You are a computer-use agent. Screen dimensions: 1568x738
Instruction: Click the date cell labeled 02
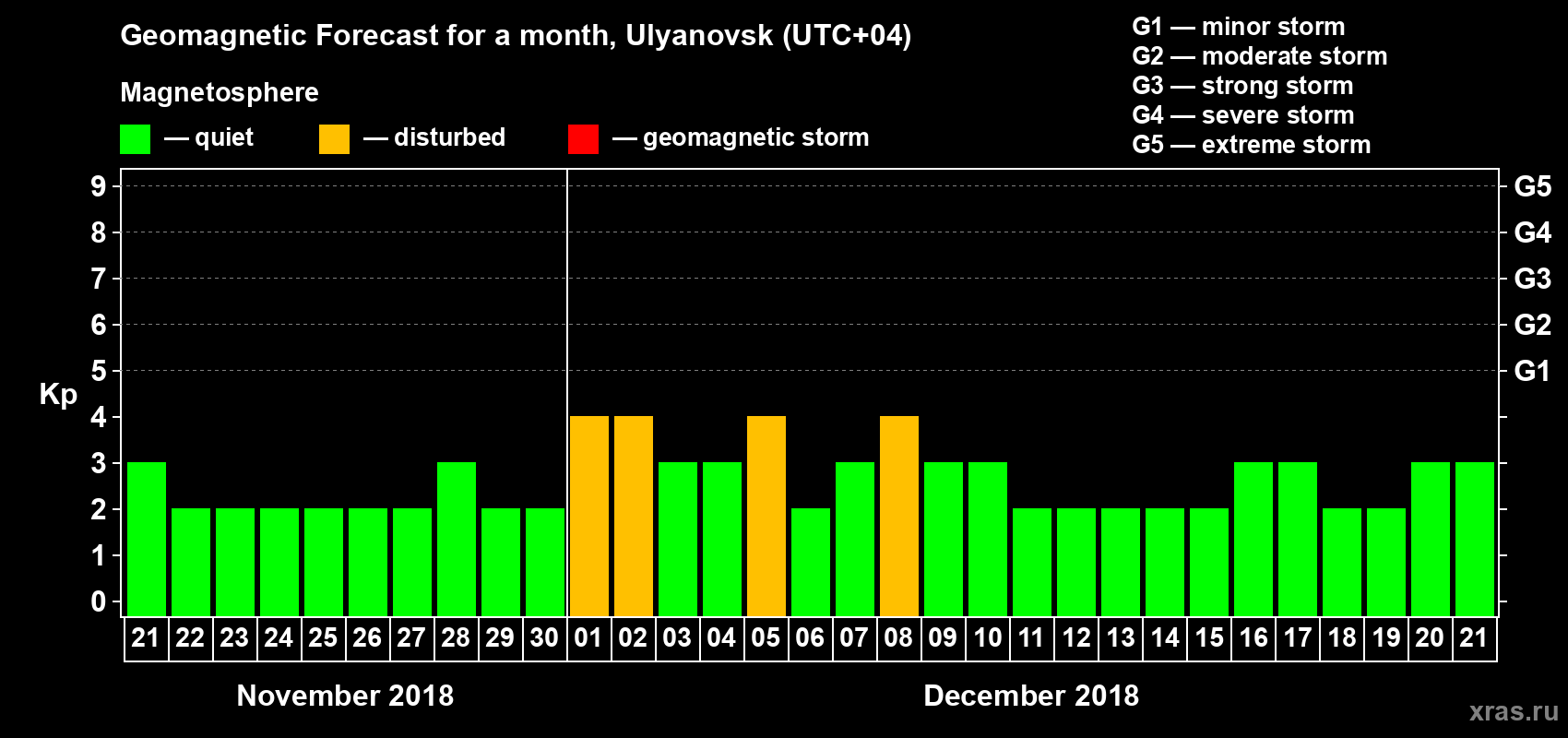(634, 638)
